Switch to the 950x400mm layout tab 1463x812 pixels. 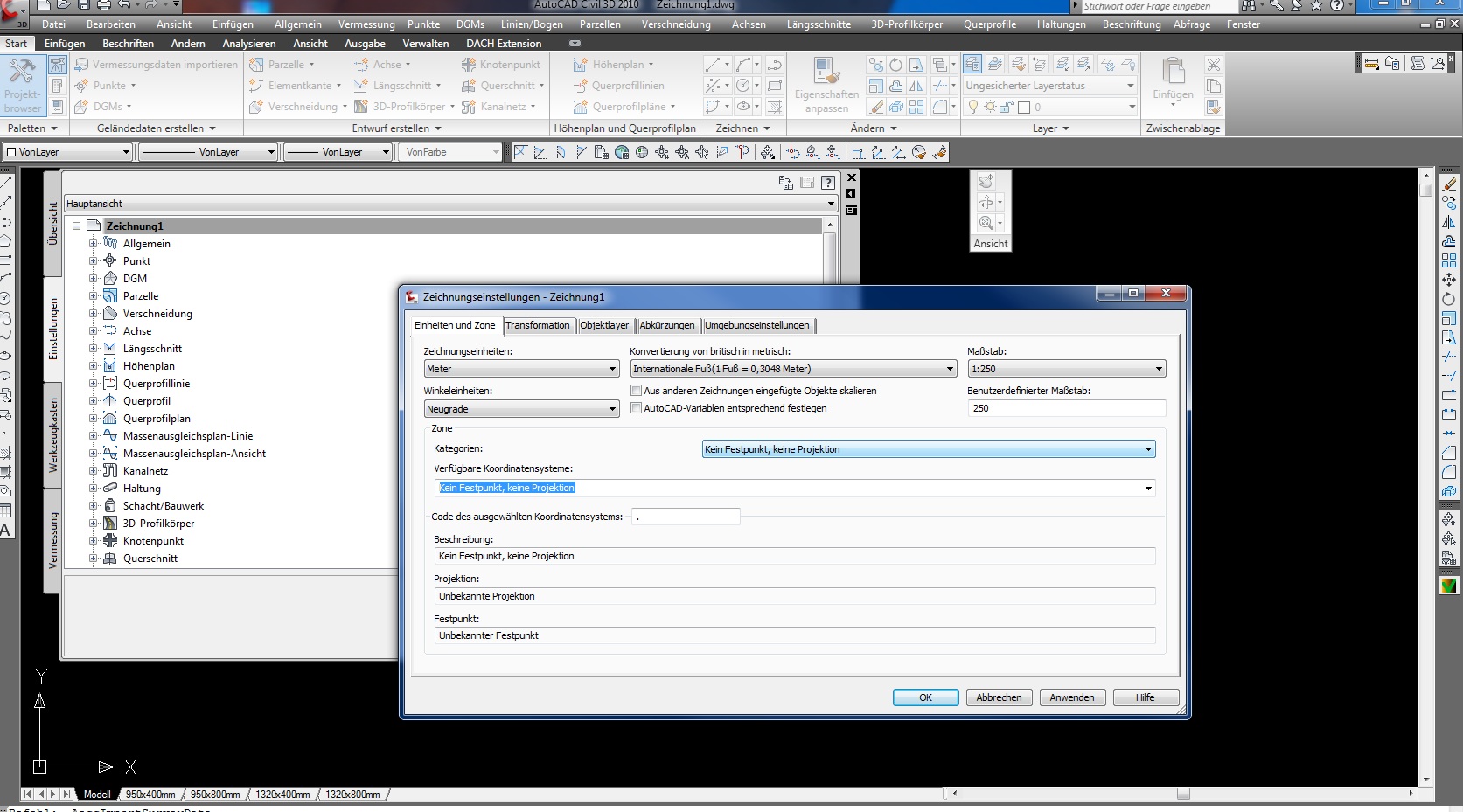pos(150,795)
